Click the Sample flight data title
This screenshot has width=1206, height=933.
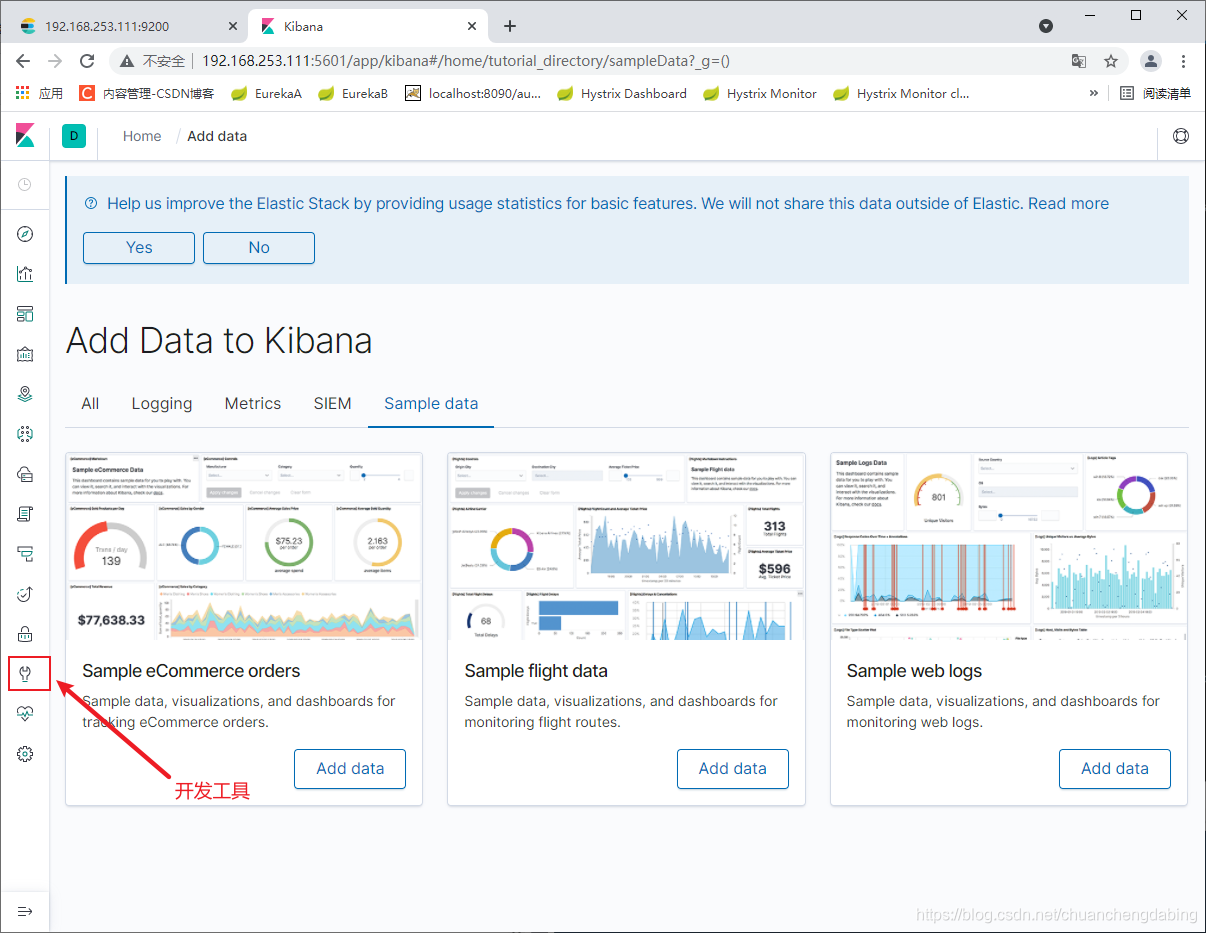click(x=536, y=671)
